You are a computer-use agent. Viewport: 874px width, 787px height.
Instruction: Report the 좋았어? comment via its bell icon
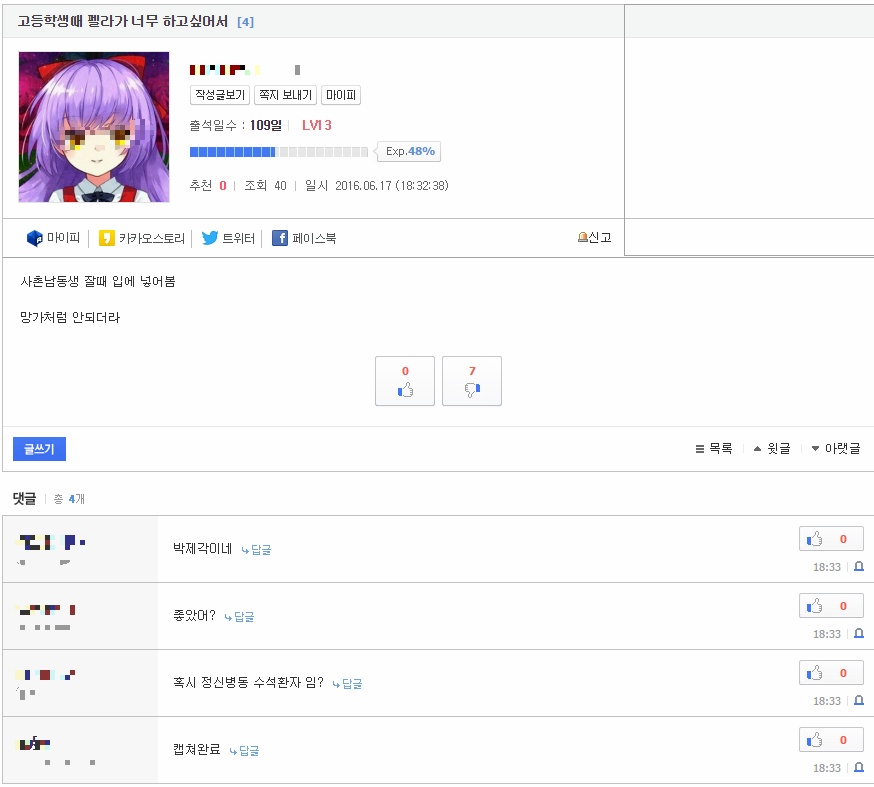click(859, 634)
